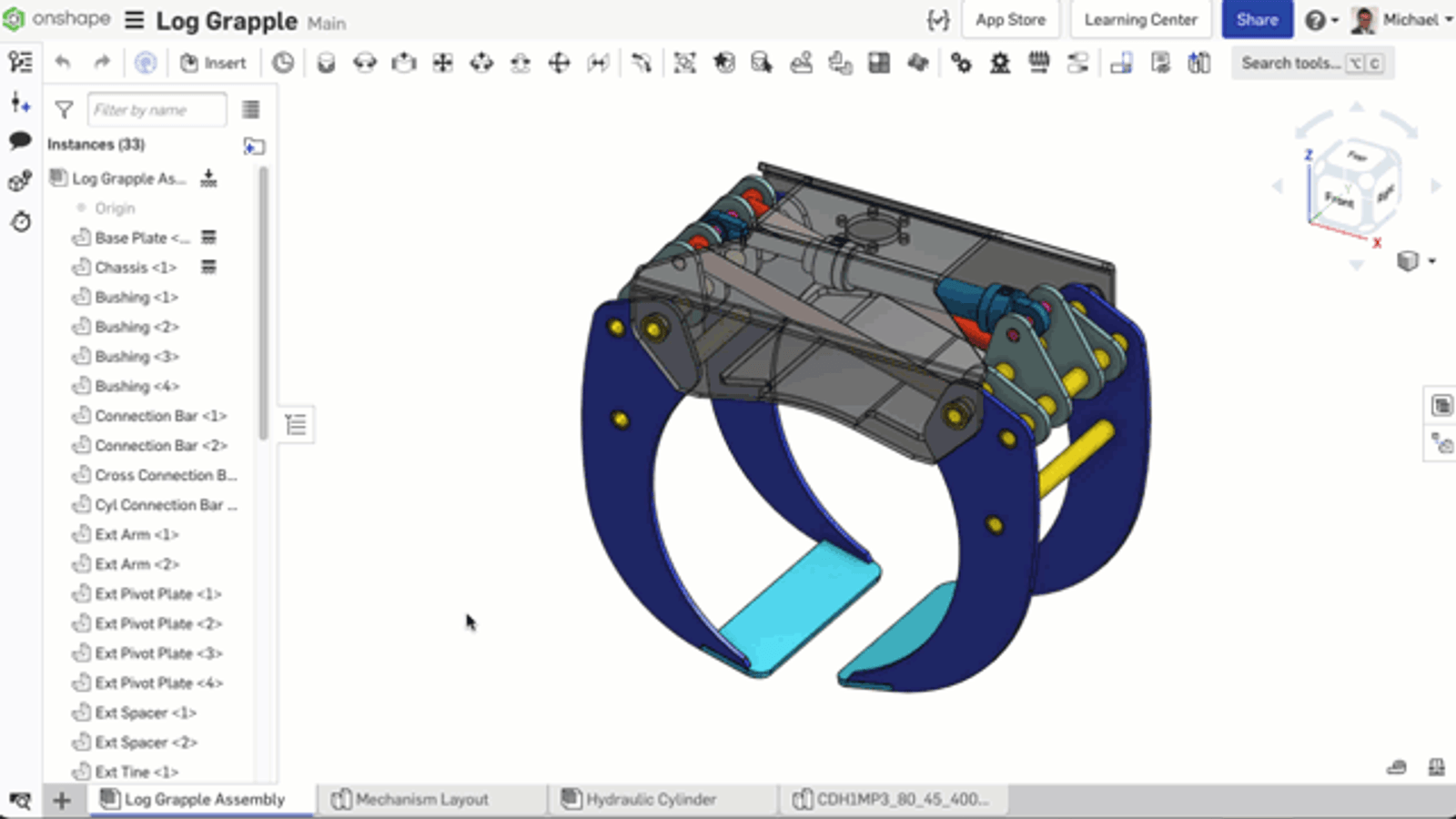
Task: Toggle fixed state icon beside Chassis <1>
Action: pos(208,268)
